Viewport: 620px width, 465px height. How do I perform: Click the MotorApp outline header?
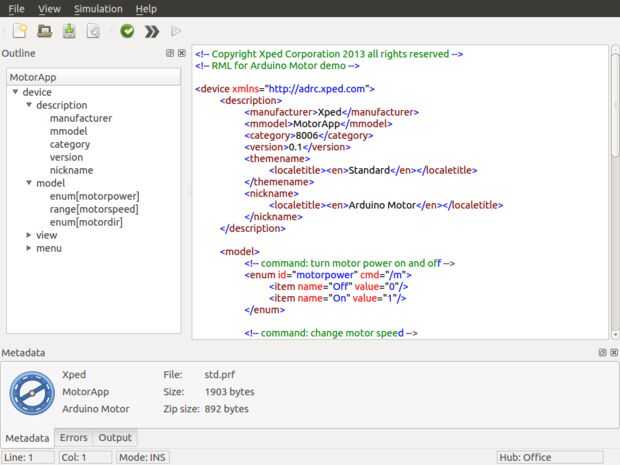click(94, 77)
